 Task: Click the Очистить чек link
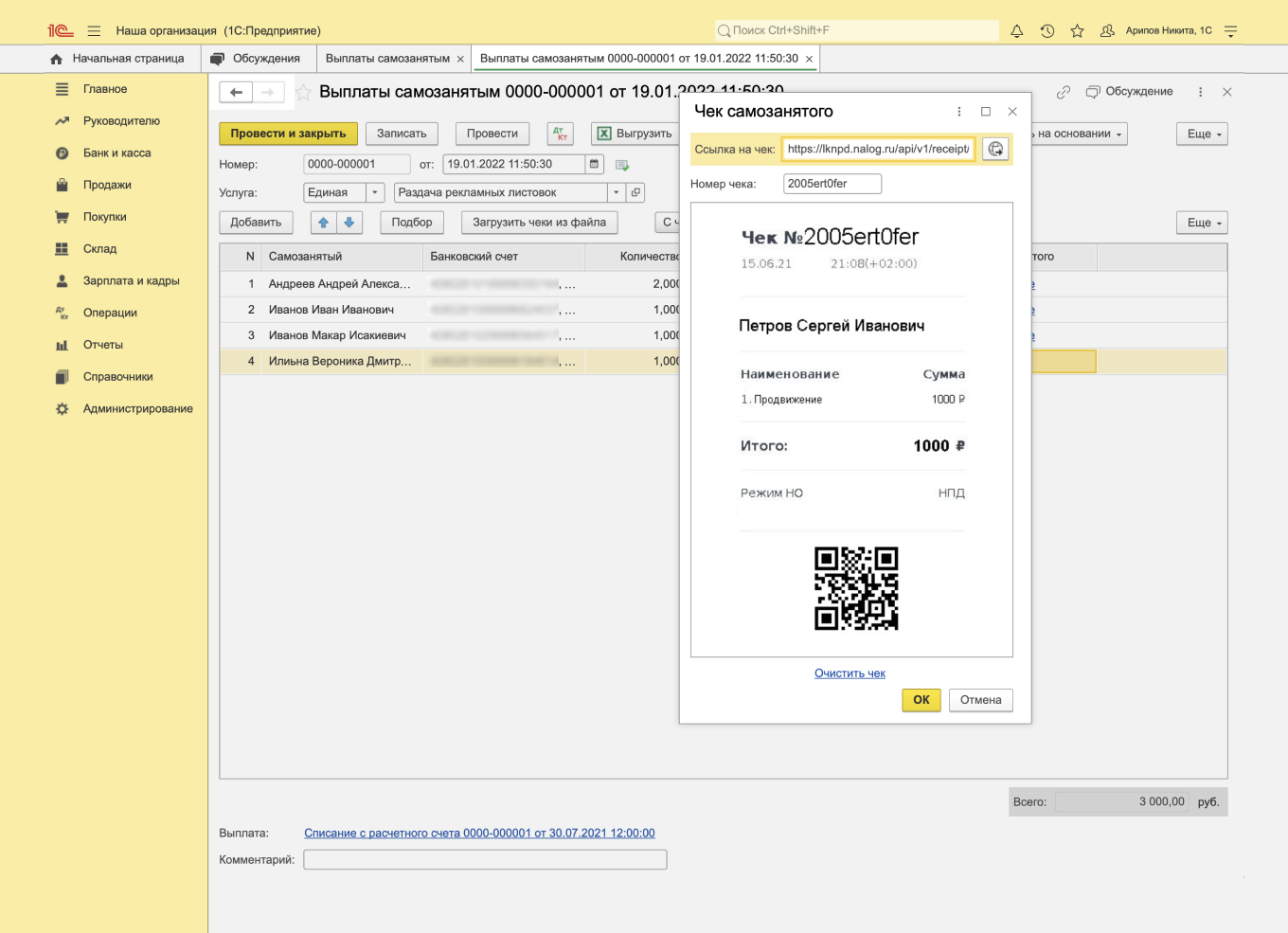pos(850,673)
